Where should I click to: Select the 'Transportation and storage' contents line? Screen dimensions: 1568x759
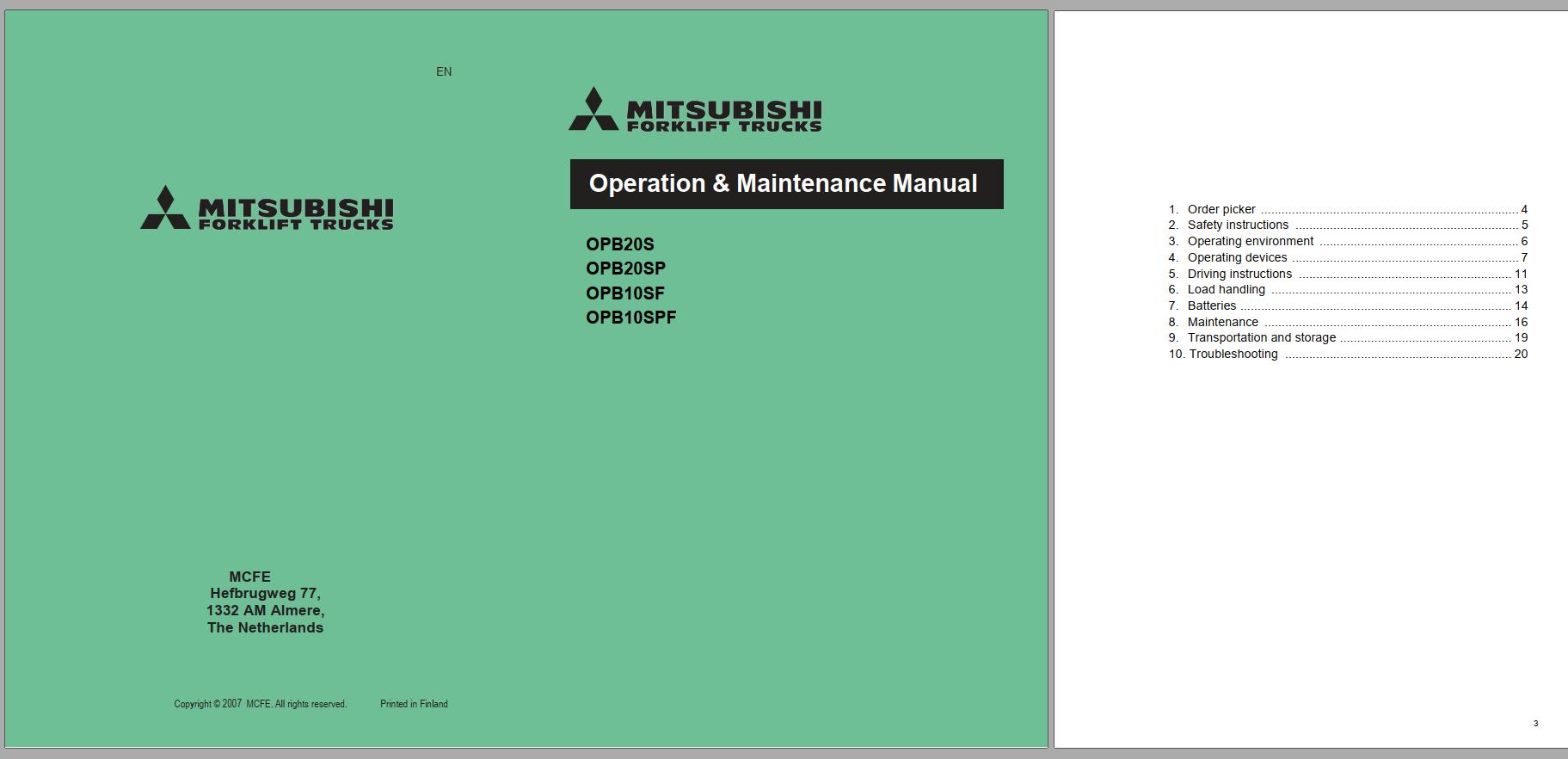point(1348,338)
